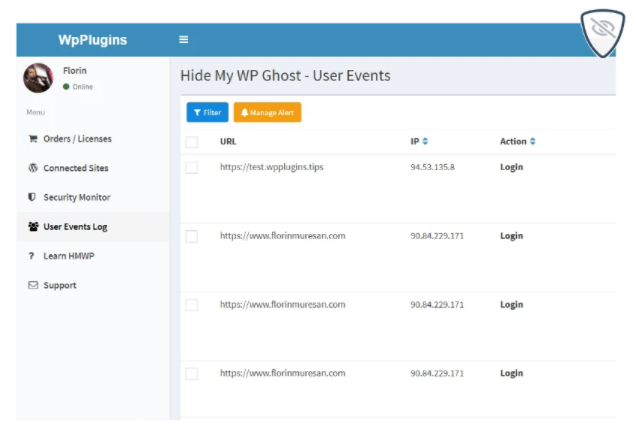Click the WpPlugins brand title

point(93,40)
